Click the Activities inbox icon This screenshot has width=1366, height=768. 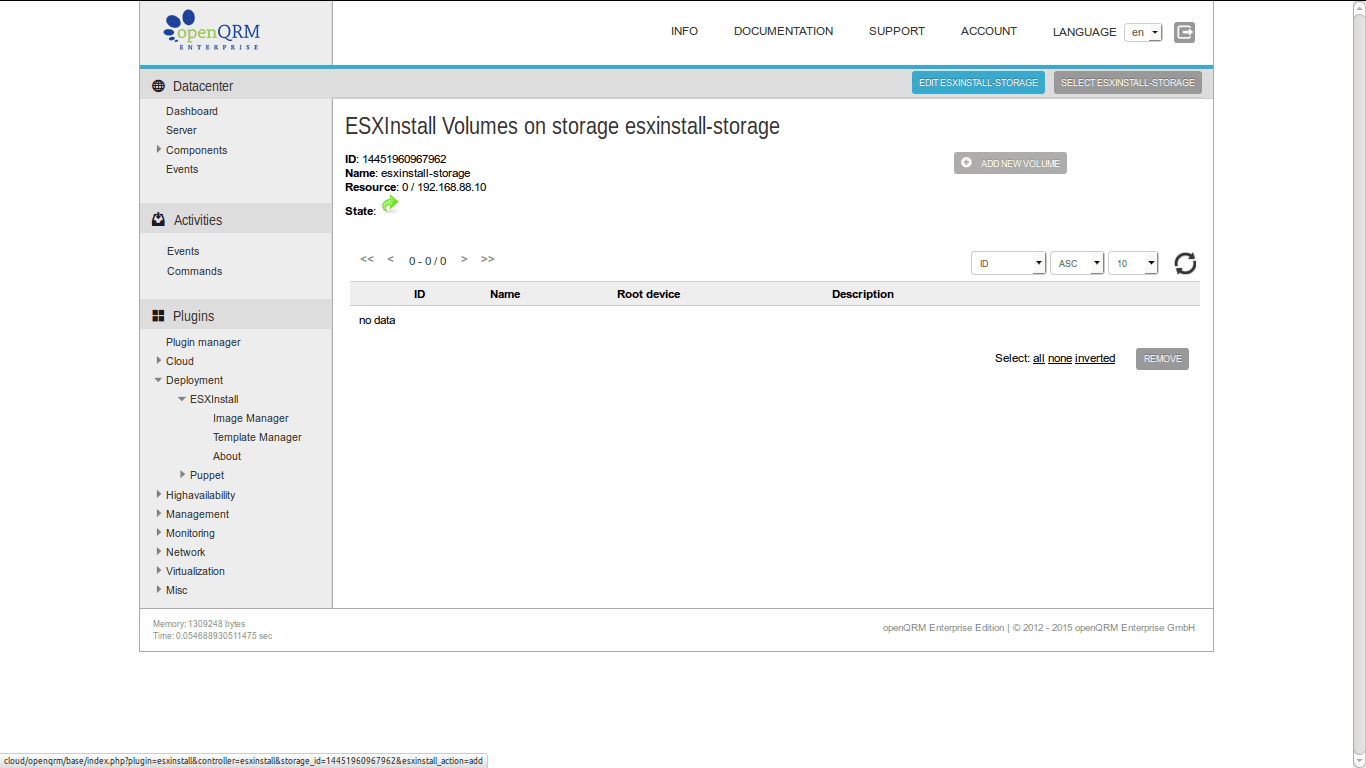pos(158,220)
